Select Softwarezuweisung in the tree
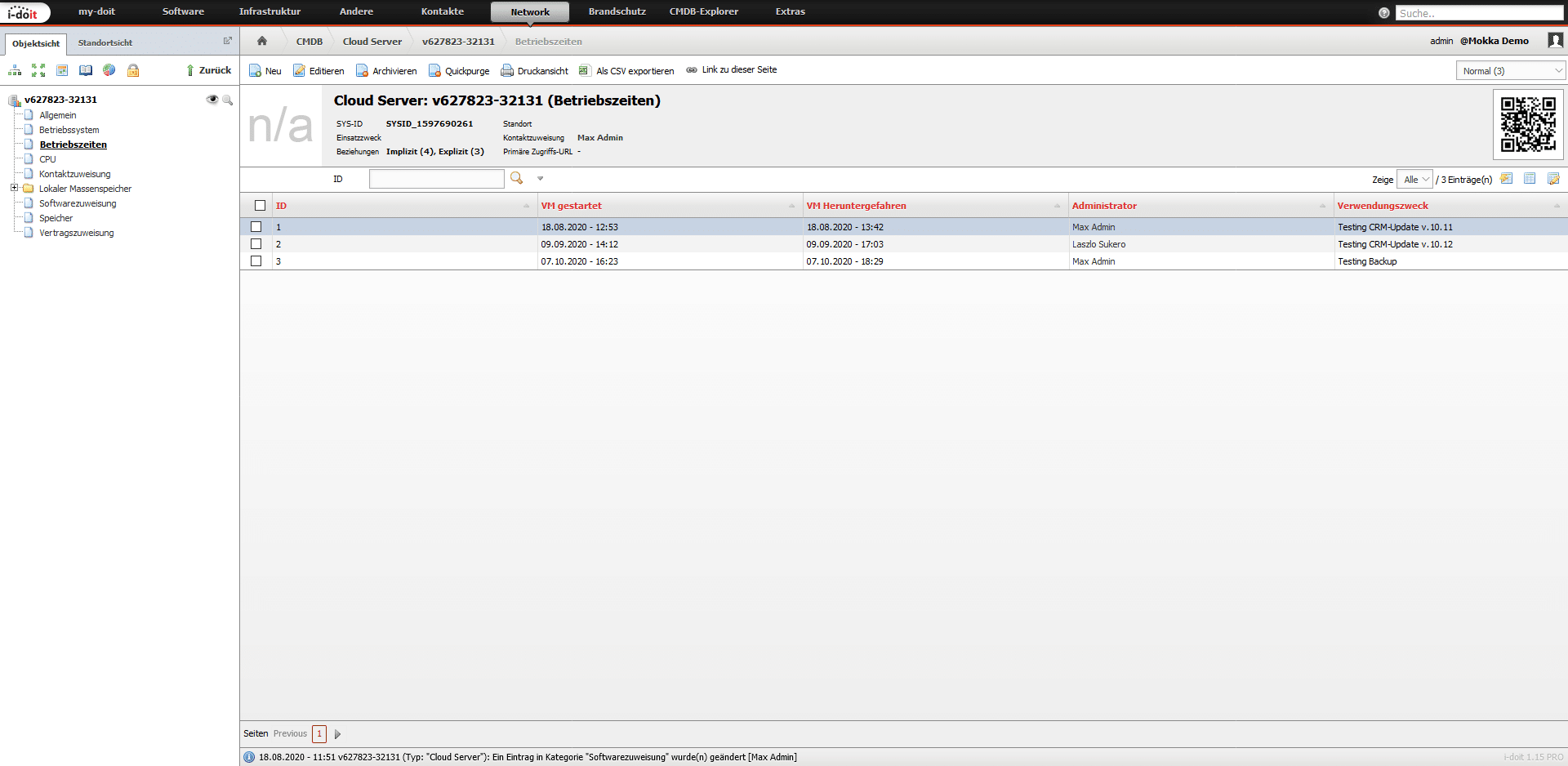Viewport: 1568px width, 766px height. pyautogui.click(x=78, y=203)
